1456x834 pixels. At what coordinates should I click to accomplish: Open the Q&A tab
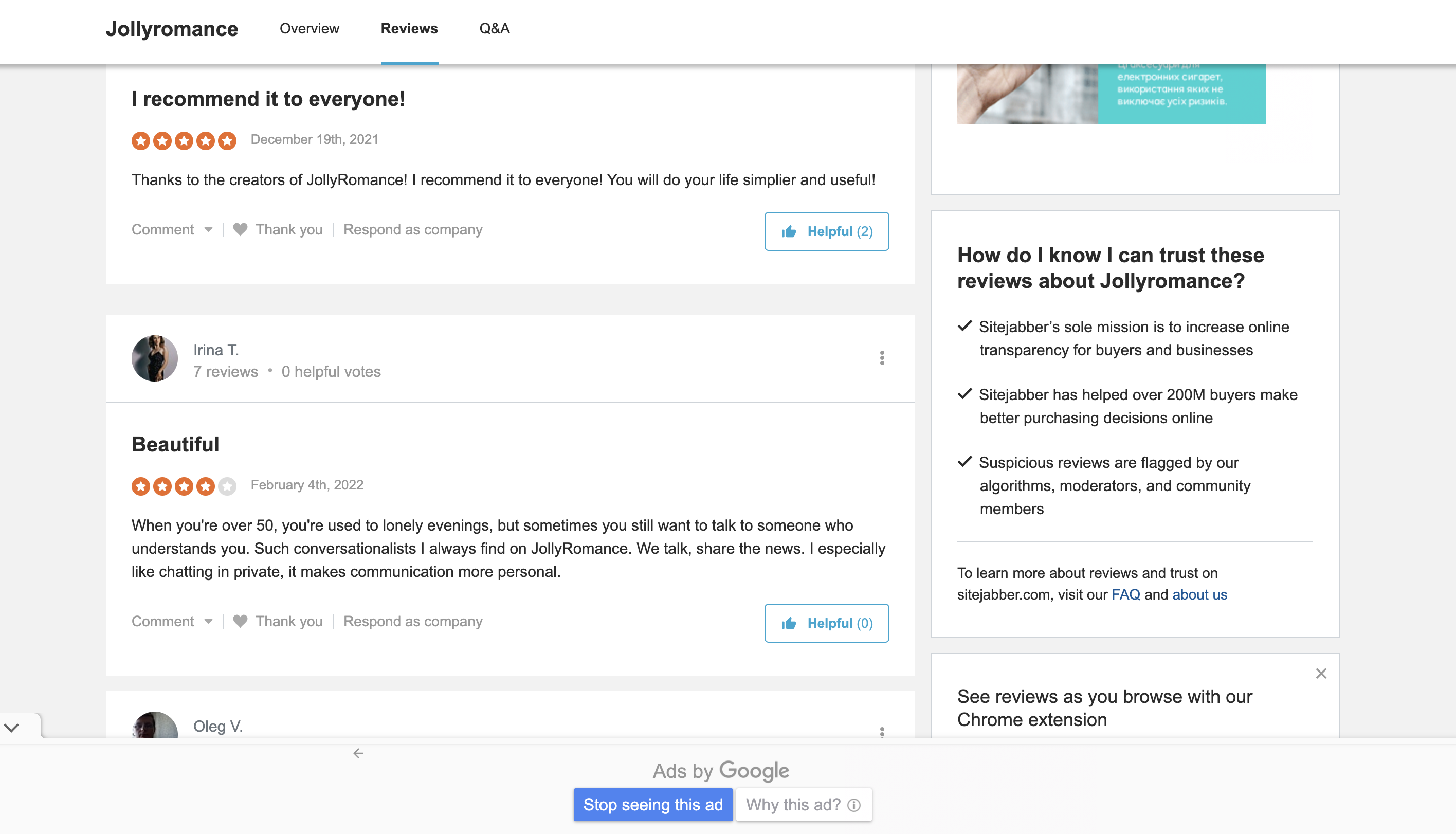[494, 29]
